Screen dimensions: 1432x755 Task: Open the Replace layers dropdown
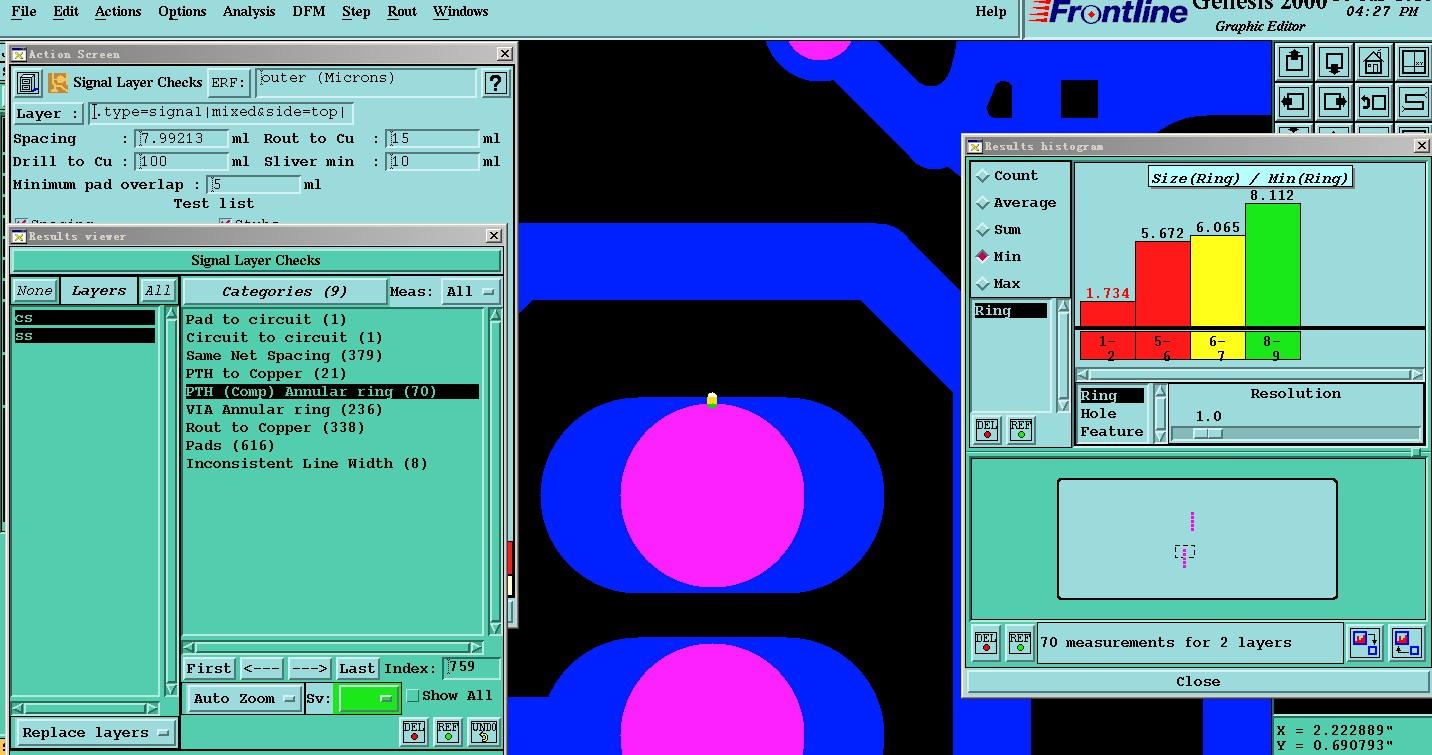(x=97, y=733)
